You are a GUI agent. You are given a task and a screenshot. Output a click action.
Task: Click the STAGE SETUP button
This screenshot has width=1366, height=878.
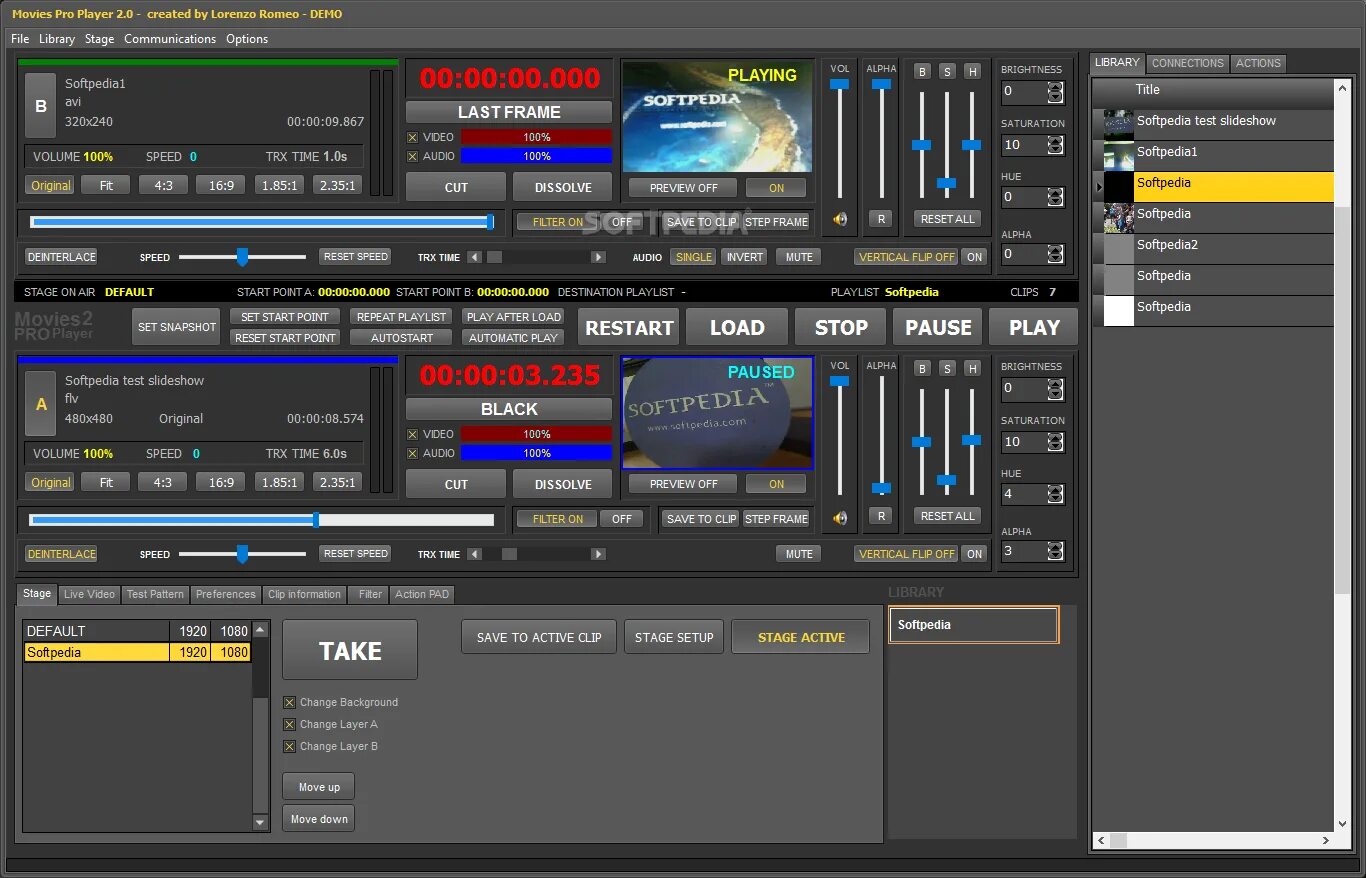tap(674, 637)
